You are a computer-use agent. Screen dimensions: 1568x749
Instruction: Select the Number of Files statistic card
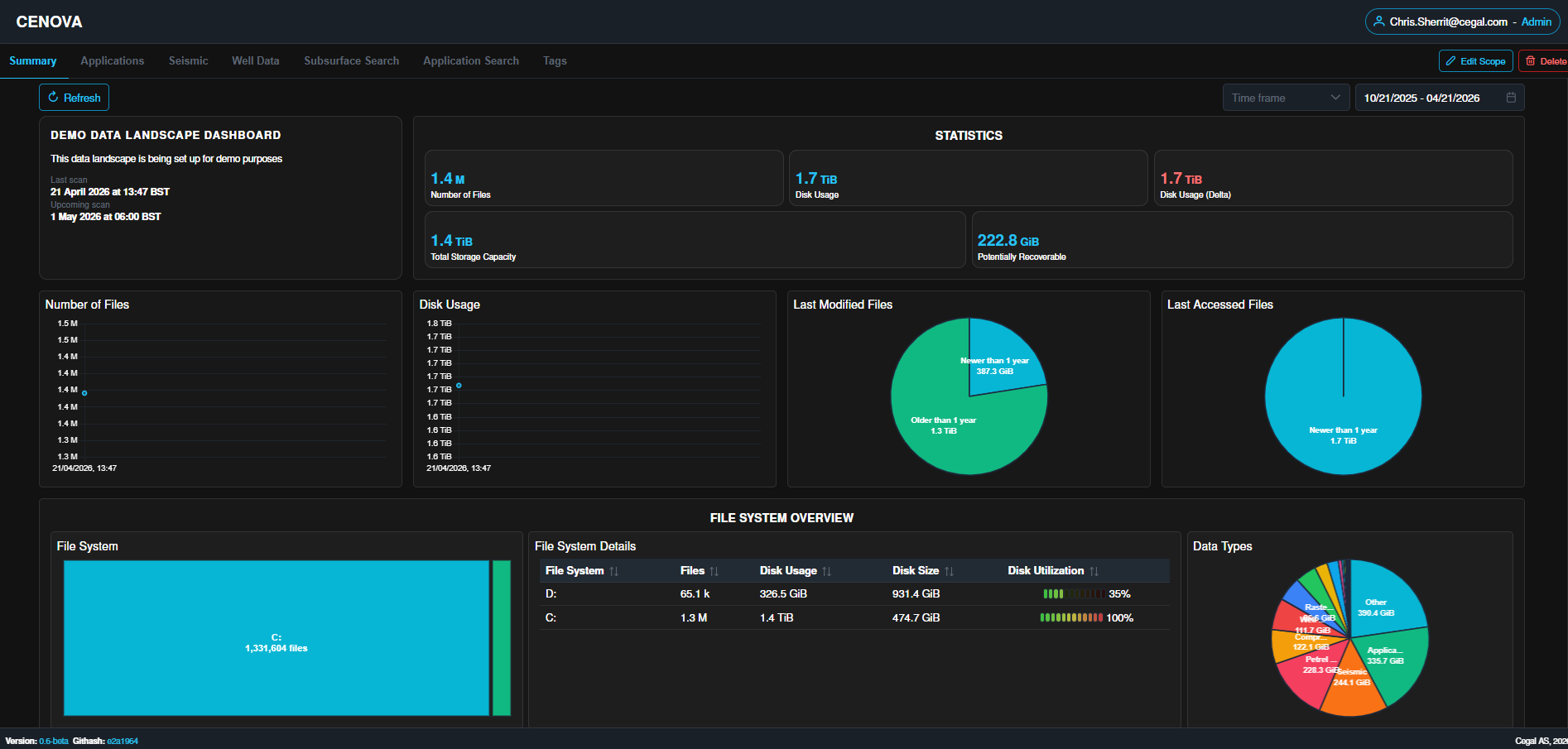(x=604, y=178)
